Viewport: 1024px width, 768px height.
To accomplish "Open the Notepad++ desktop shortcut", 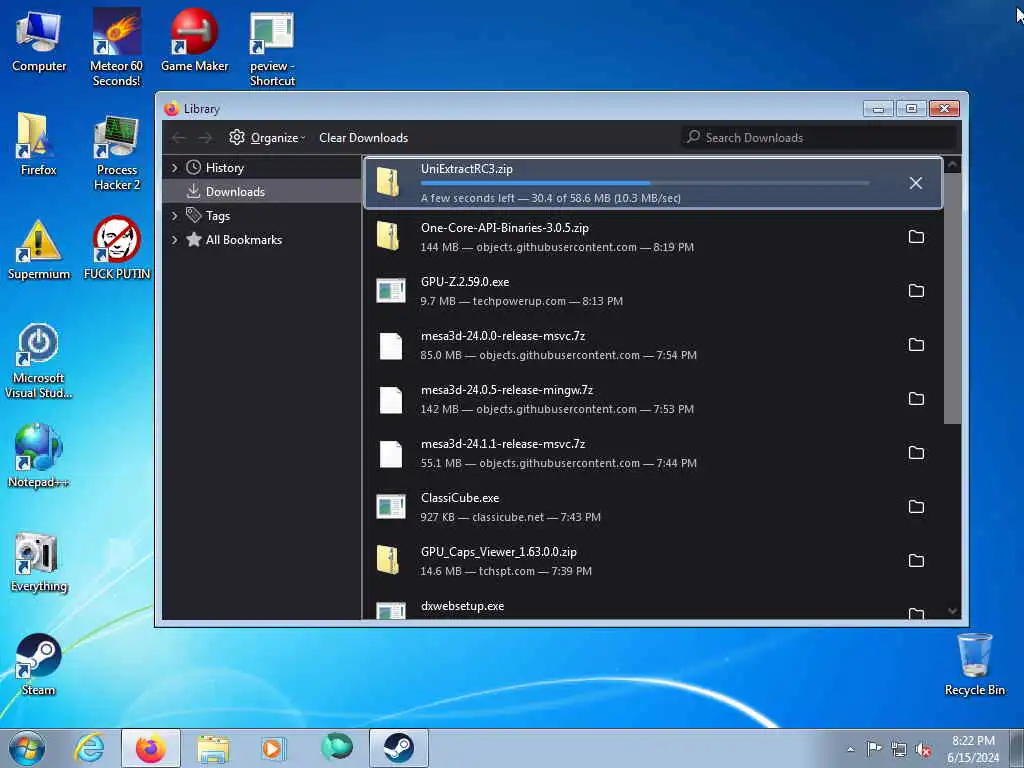I will point(39,456).
